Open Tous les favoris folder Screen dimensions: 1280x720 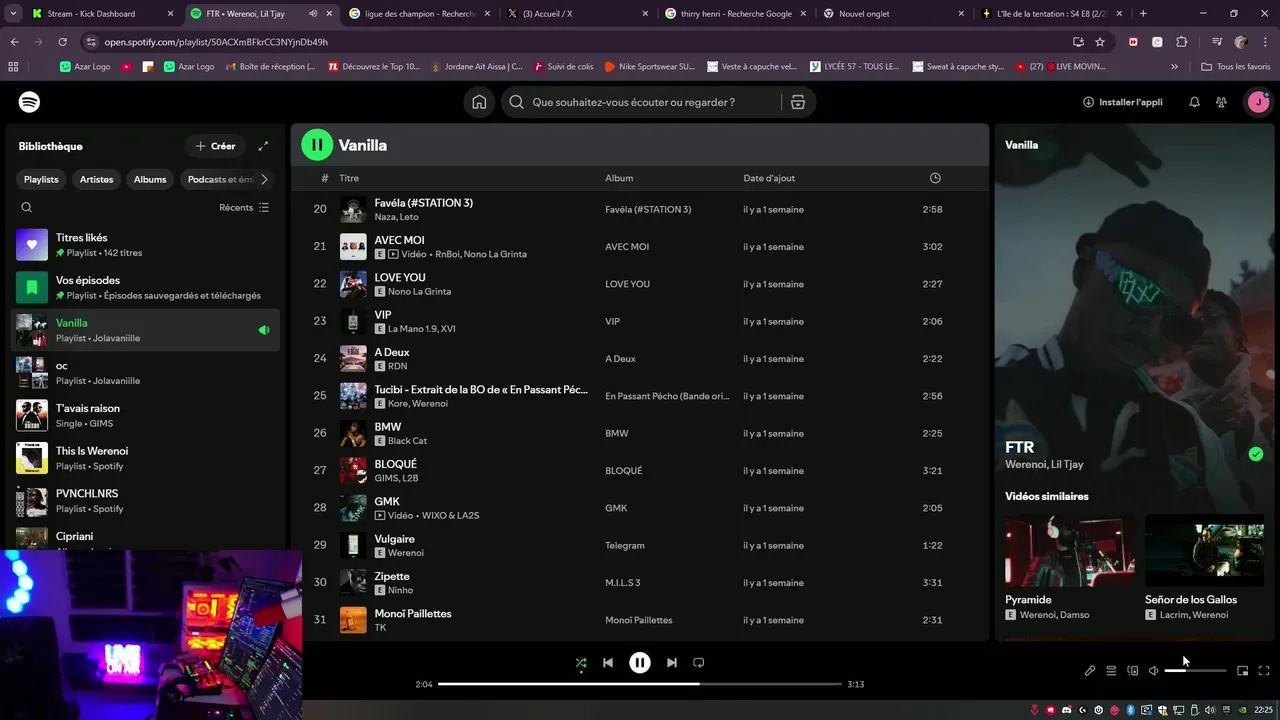pyautogui.click(x=1235, y=67)
